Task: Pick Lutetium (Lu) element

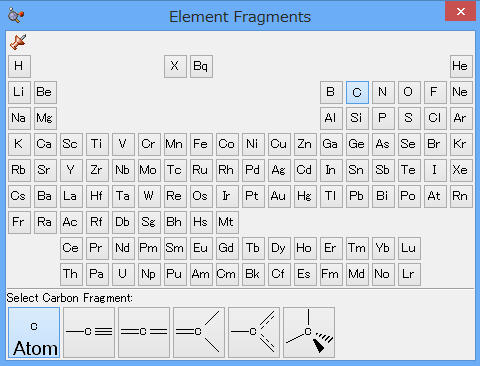Action: pyautogui.click(x=409, y=248)
